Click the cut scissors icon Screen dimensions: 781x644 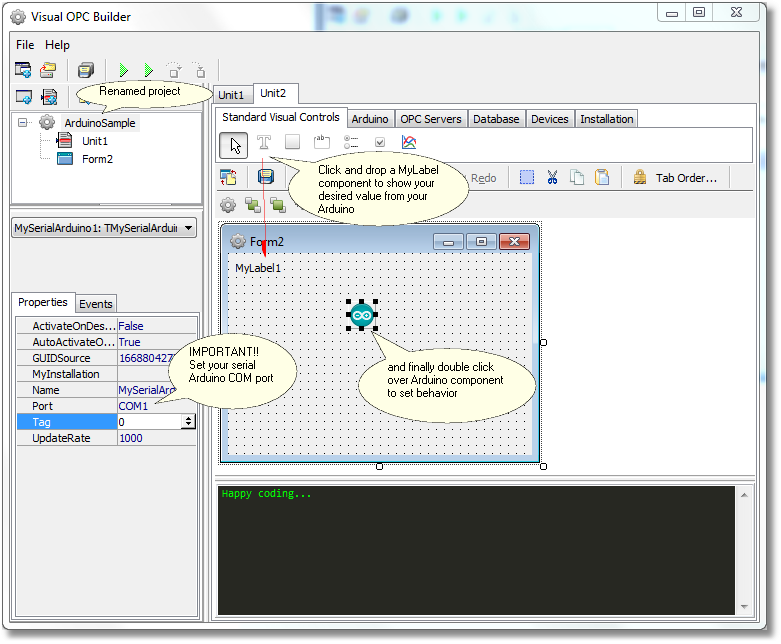coord(552,177)
